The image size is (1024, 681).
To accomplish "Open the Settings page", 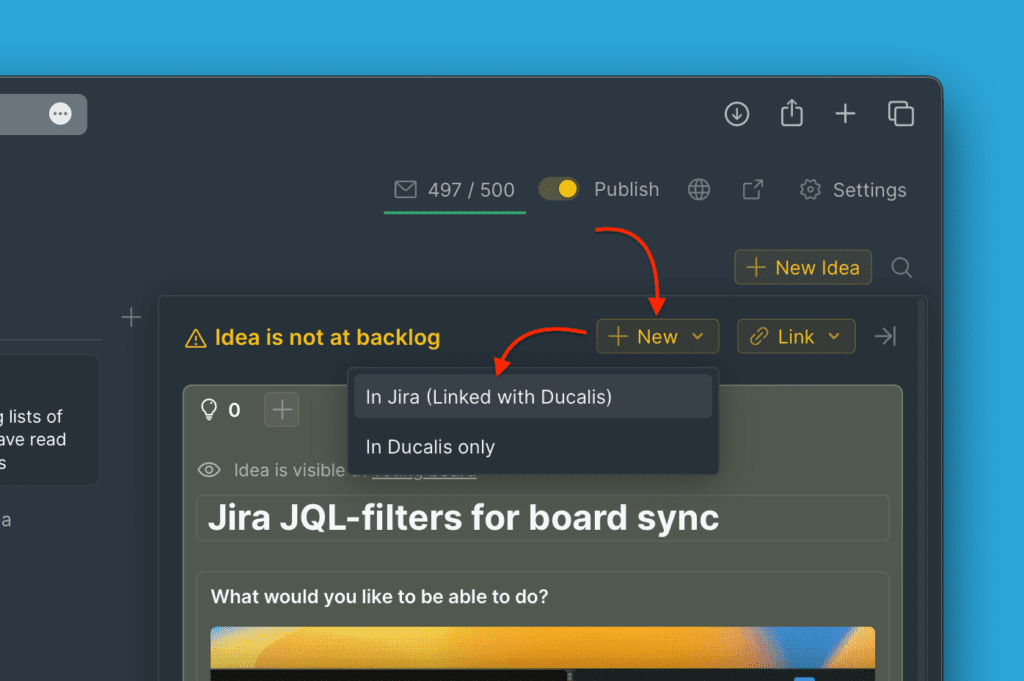I will (853, 190).
